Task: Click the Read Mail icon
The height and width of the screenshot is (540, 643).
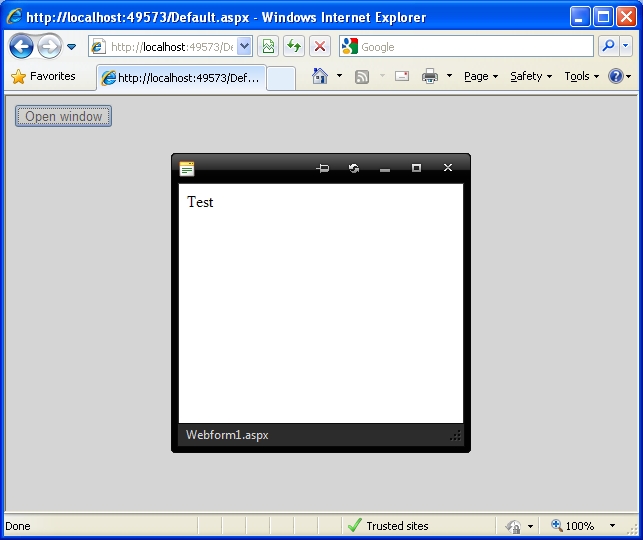Action: tap(402, 76)
